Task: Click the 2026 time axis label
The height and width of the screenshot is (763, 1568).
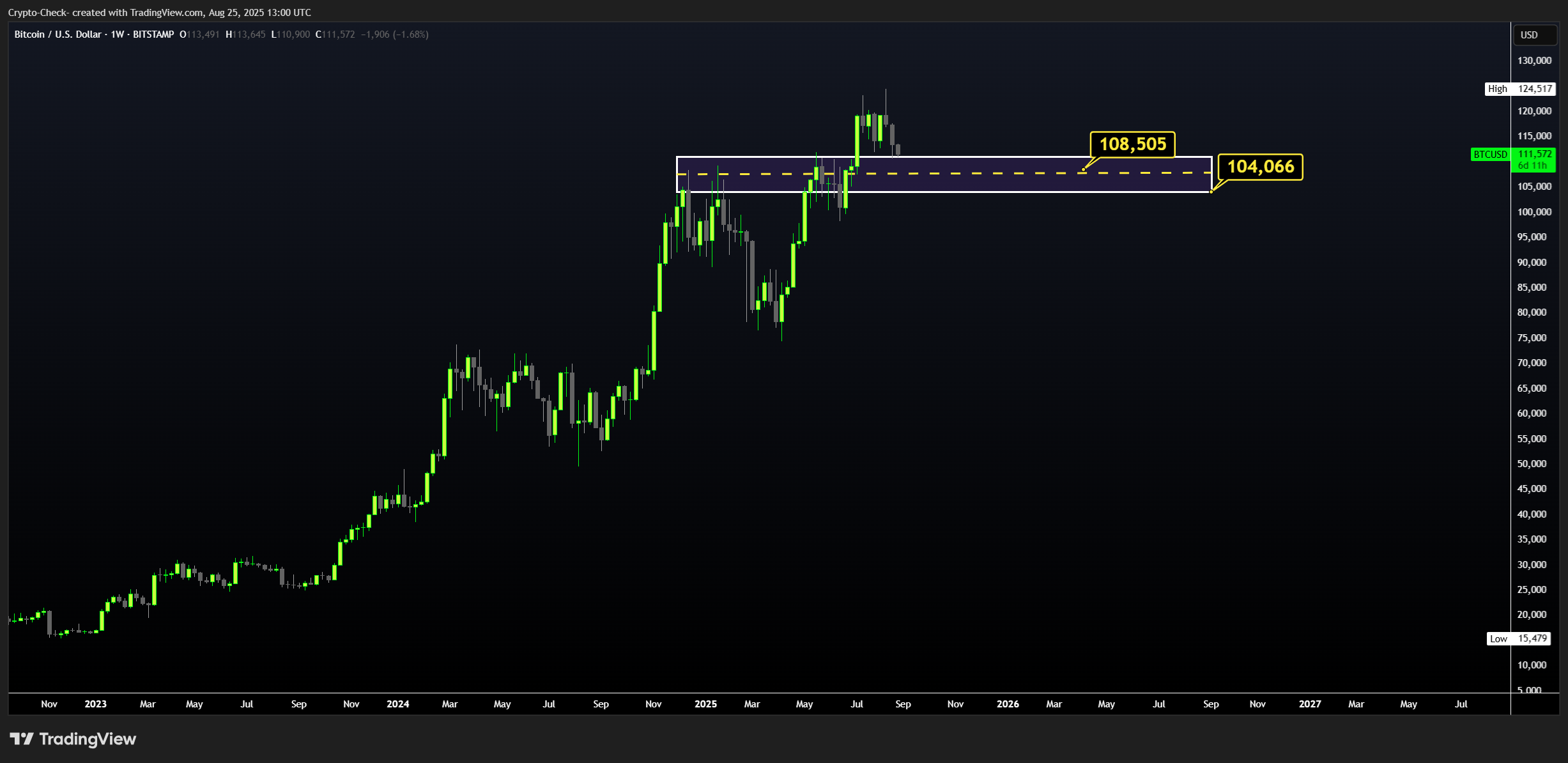Action: click(1008, 704)
